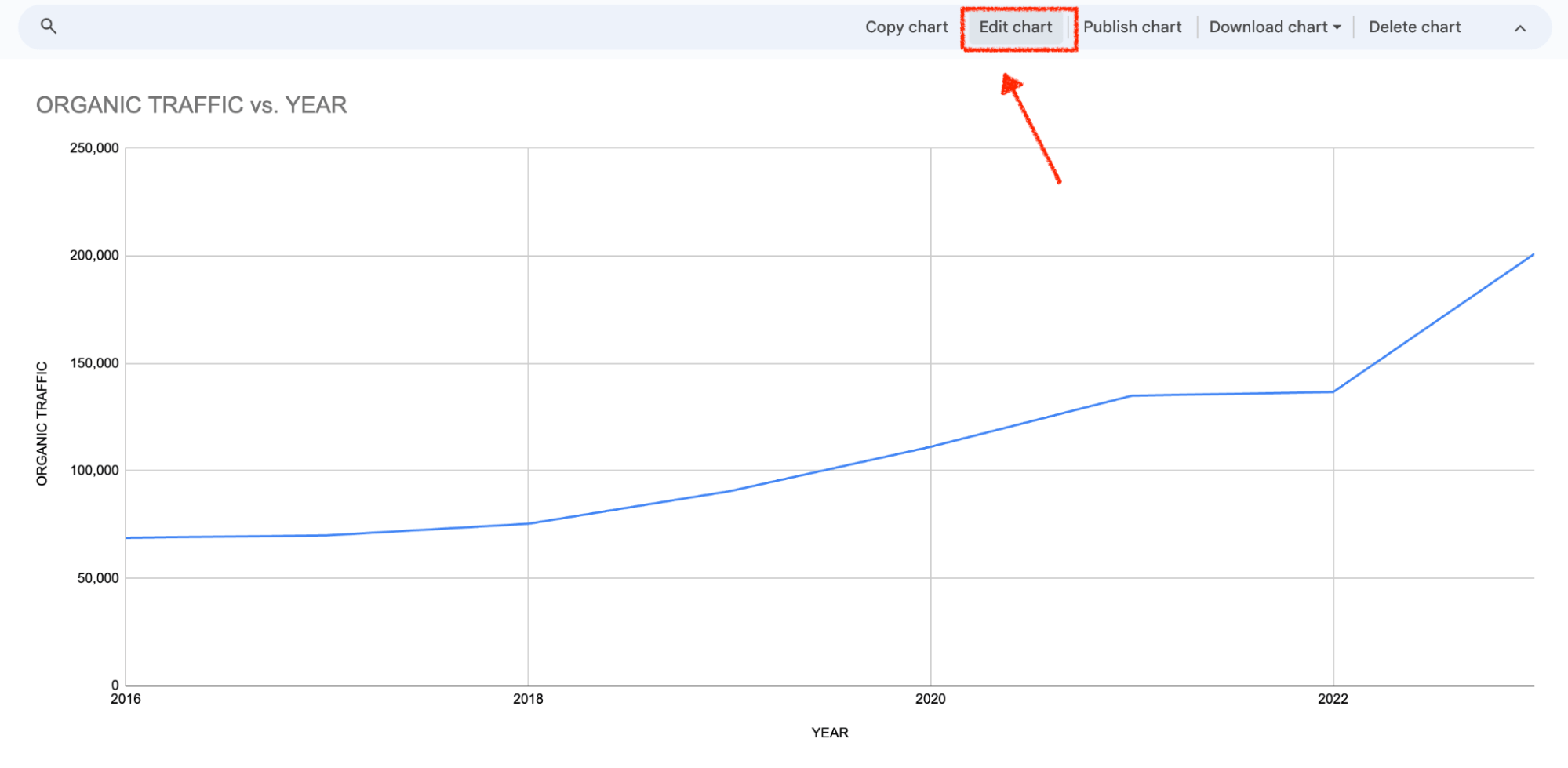Click Publish chart
The width and height of the screenshot is (1568, 768).
(1132, 26)
